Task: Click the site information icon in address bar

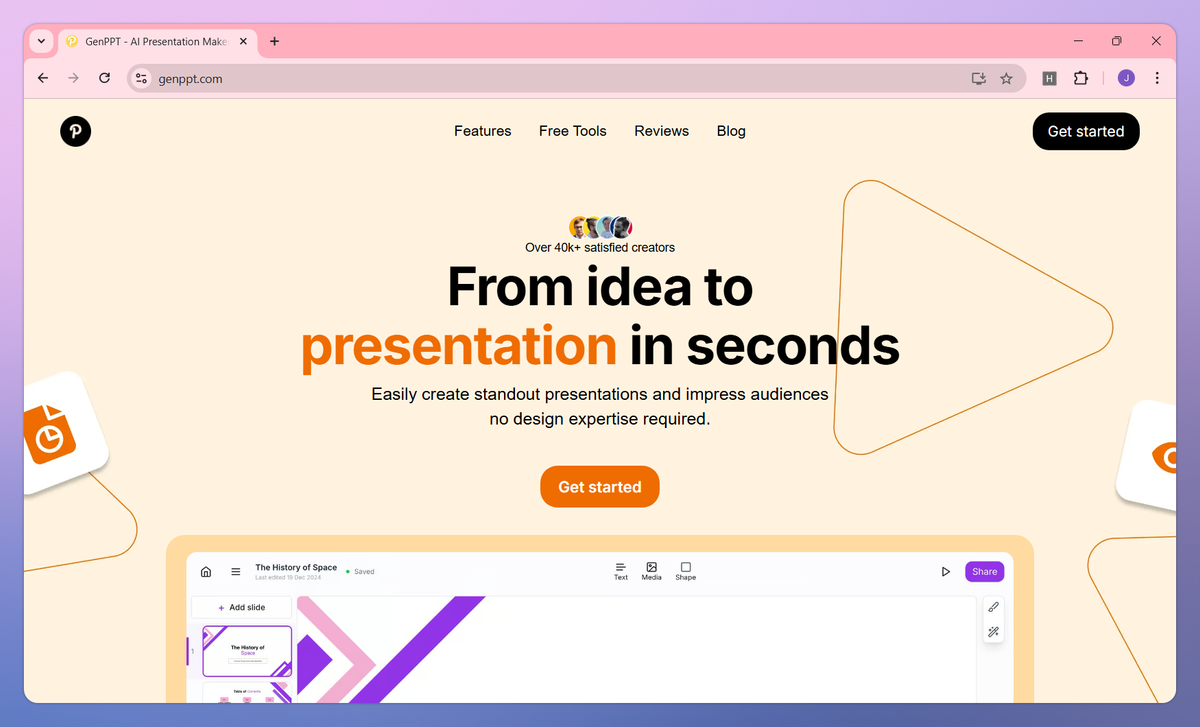Action: [x=141, y=78]
